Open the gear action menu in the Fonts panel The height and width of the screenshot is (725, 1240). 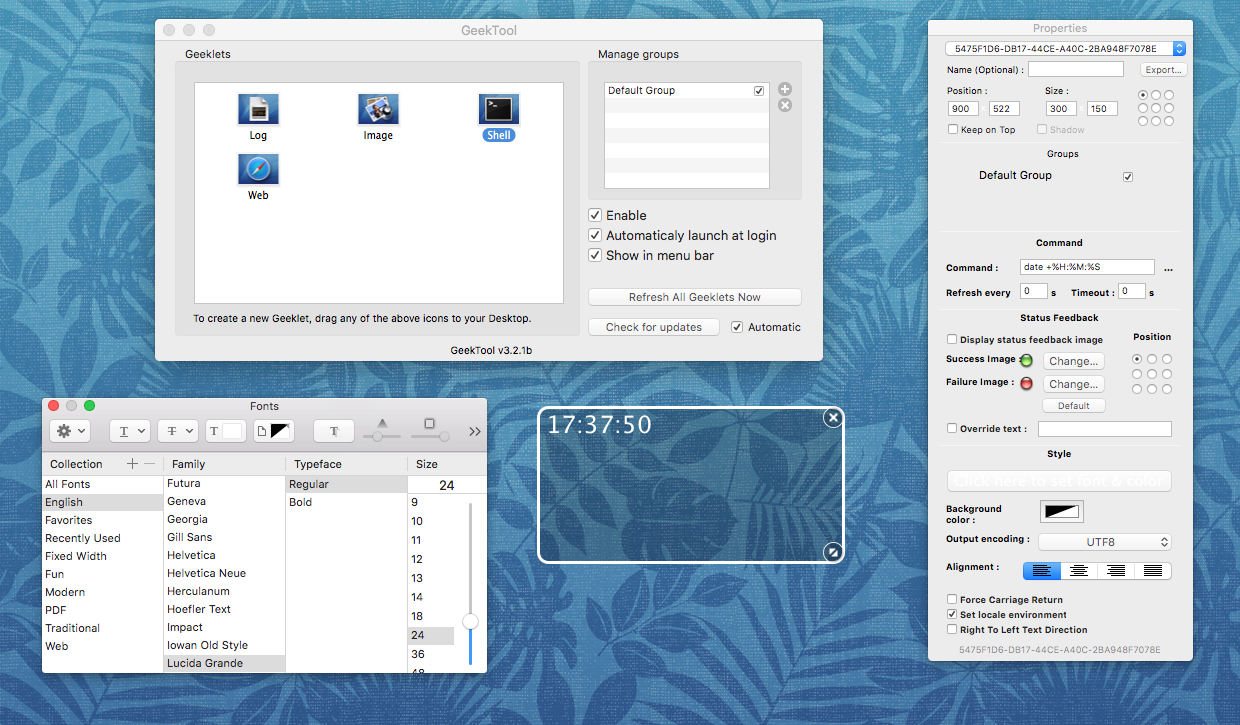(x=68, y=430)
